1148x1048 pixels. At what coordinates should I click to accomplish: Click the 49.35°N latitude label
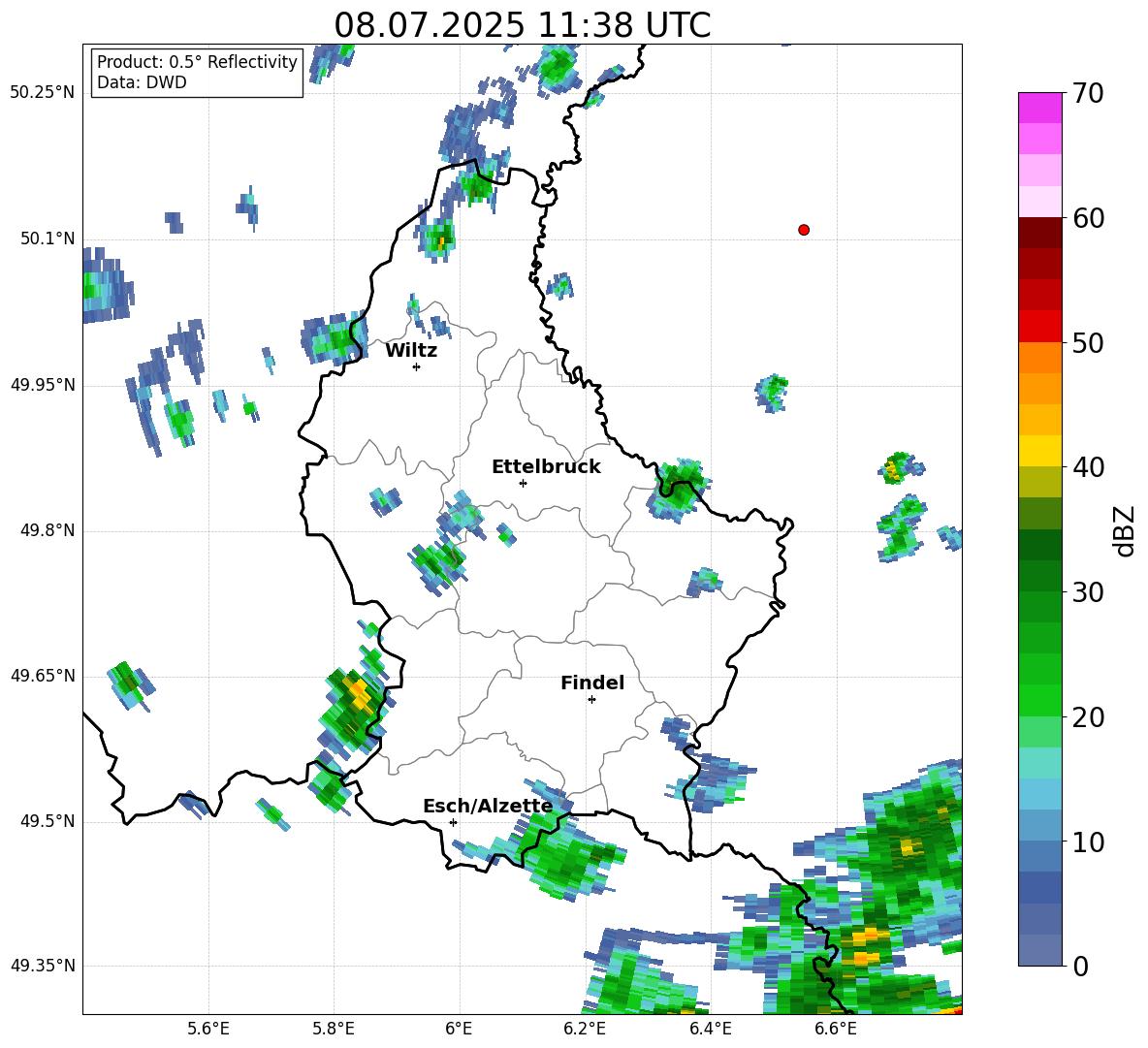click(43, 966)
